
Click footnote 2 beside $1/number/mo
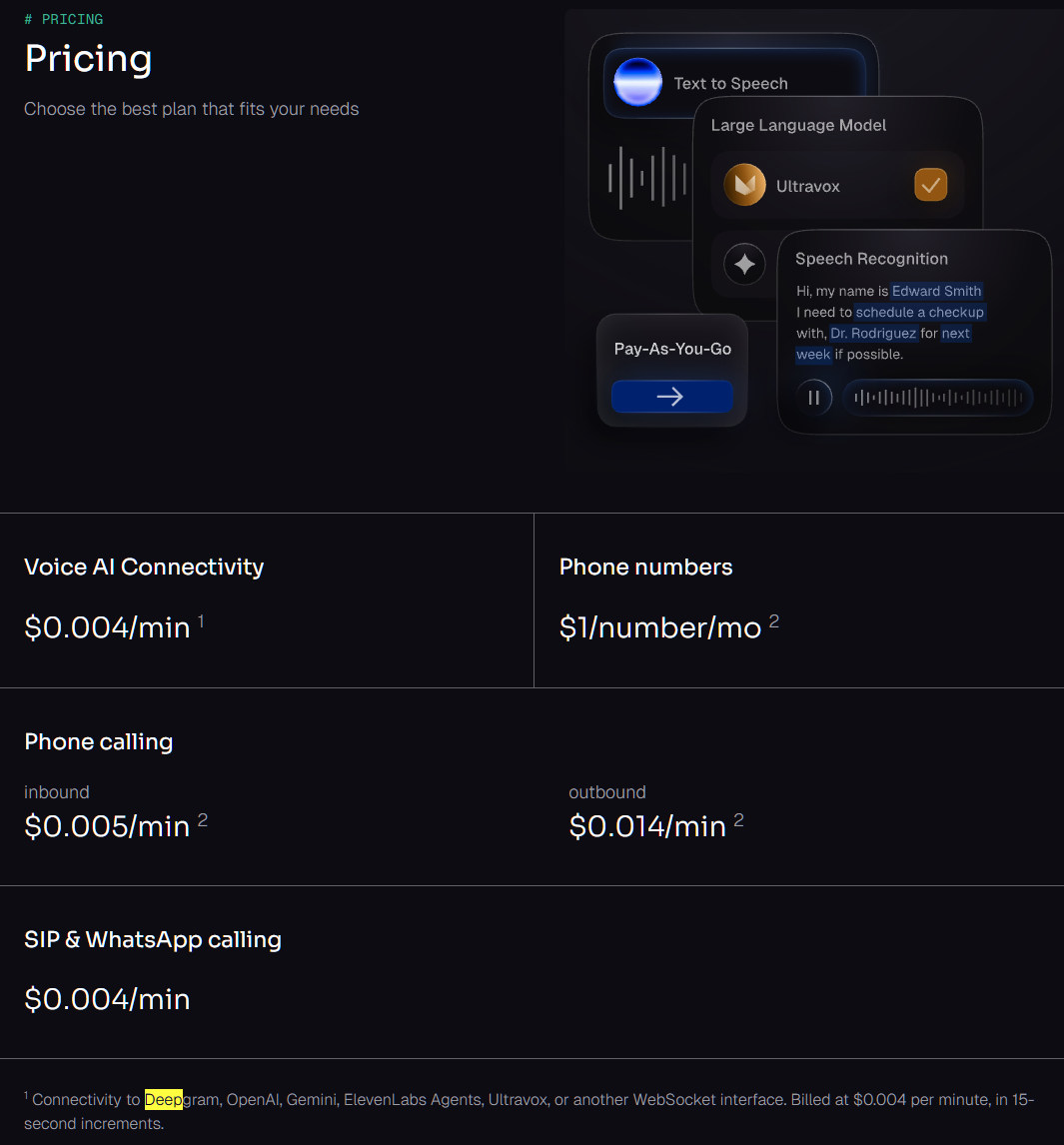click(773, 621)
